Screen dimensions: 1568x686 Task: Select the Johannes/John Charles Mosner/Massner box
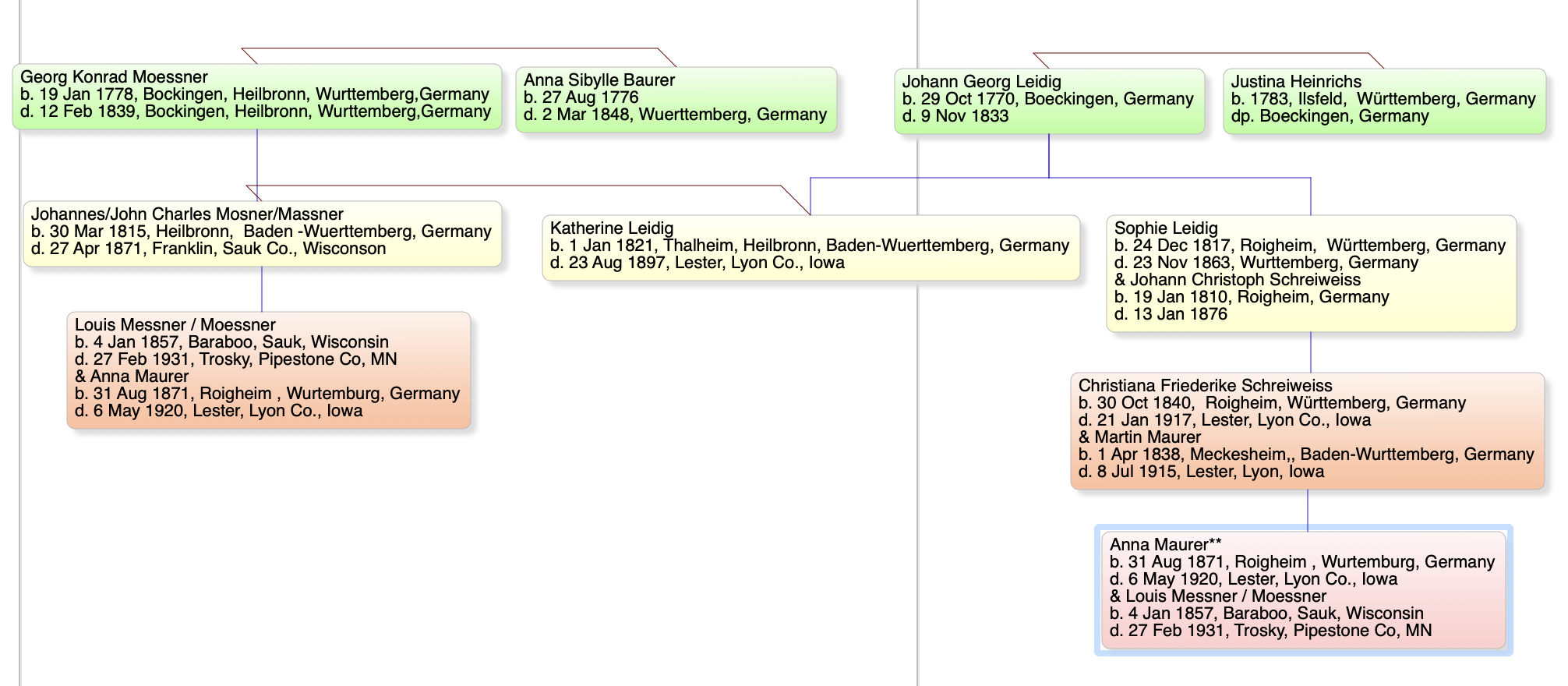coord(262,232)
